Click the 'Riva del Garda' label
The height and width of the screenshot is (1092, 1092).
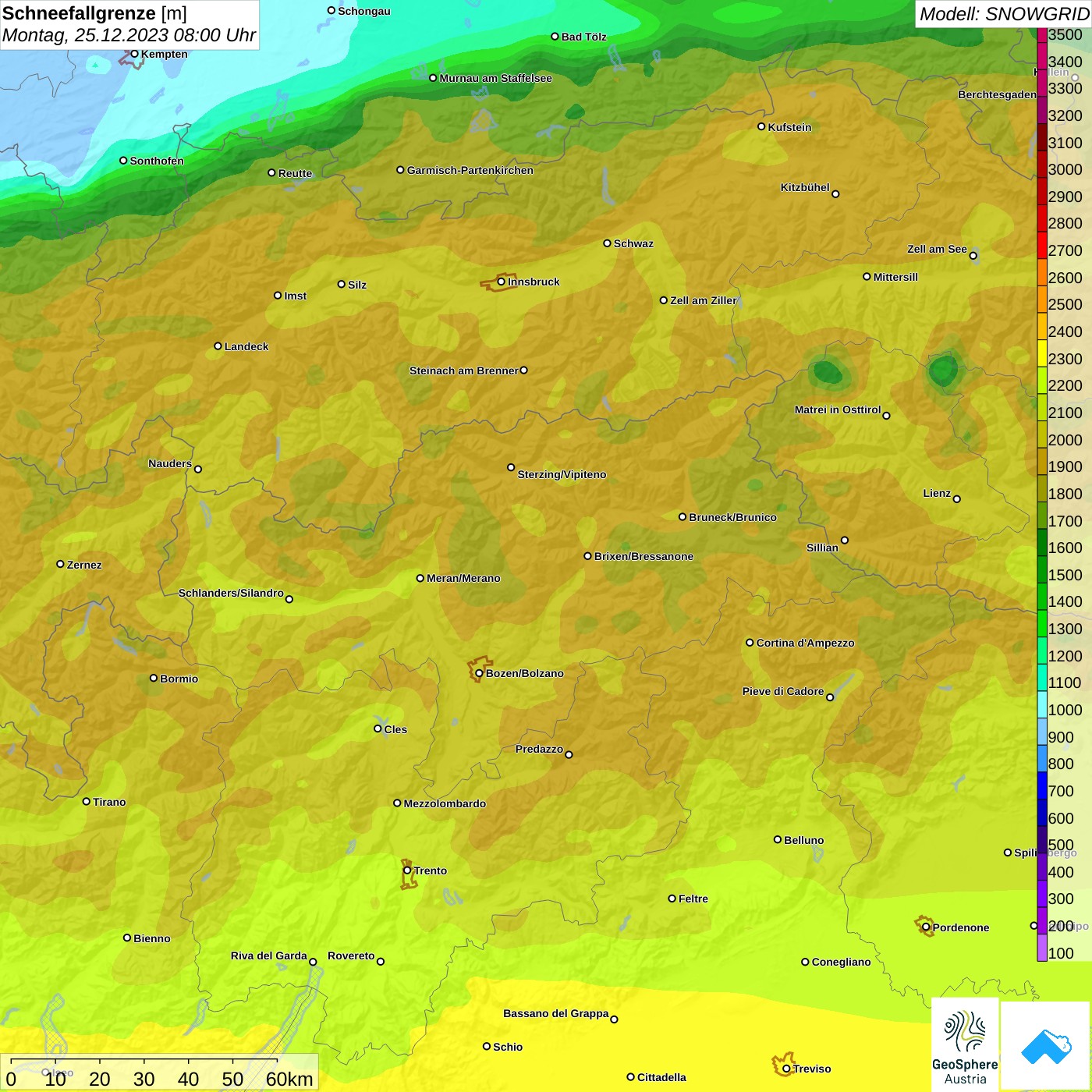click(269, 955)
